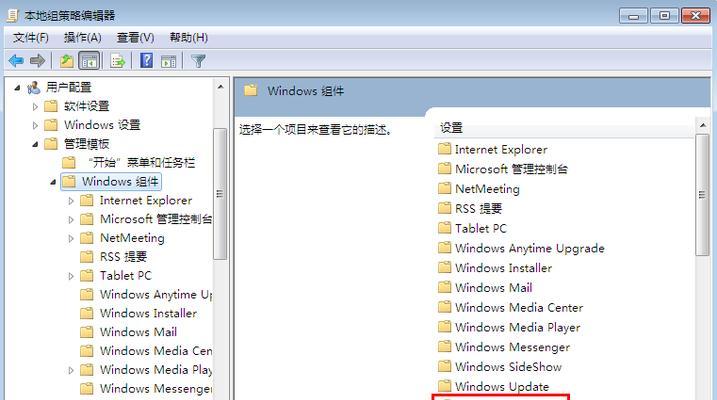Expand NetMeeting node in tree
Image resolution: width=717 pixels, height=400 pixels.
click(x=71, y=238)
